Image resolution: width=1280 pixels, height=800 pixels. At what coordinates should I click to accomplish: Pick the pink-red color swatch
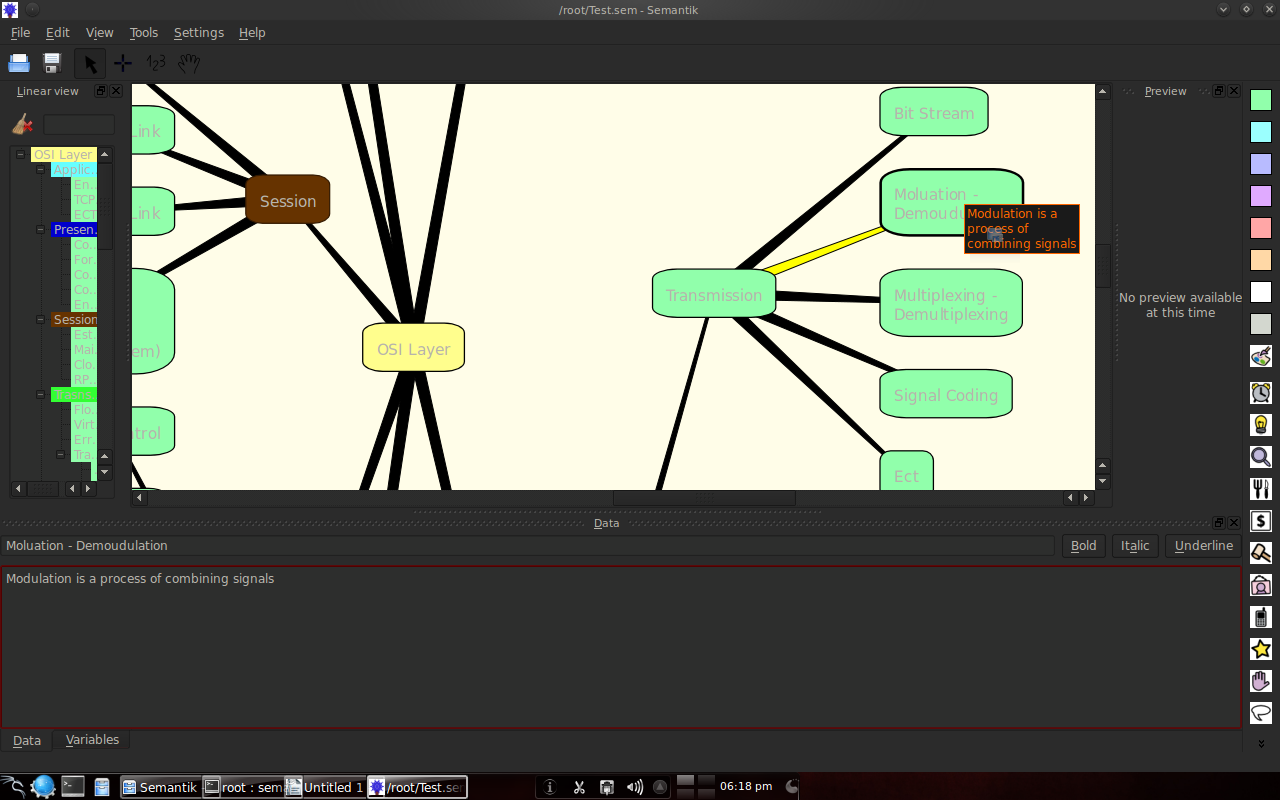(1261, 228)
